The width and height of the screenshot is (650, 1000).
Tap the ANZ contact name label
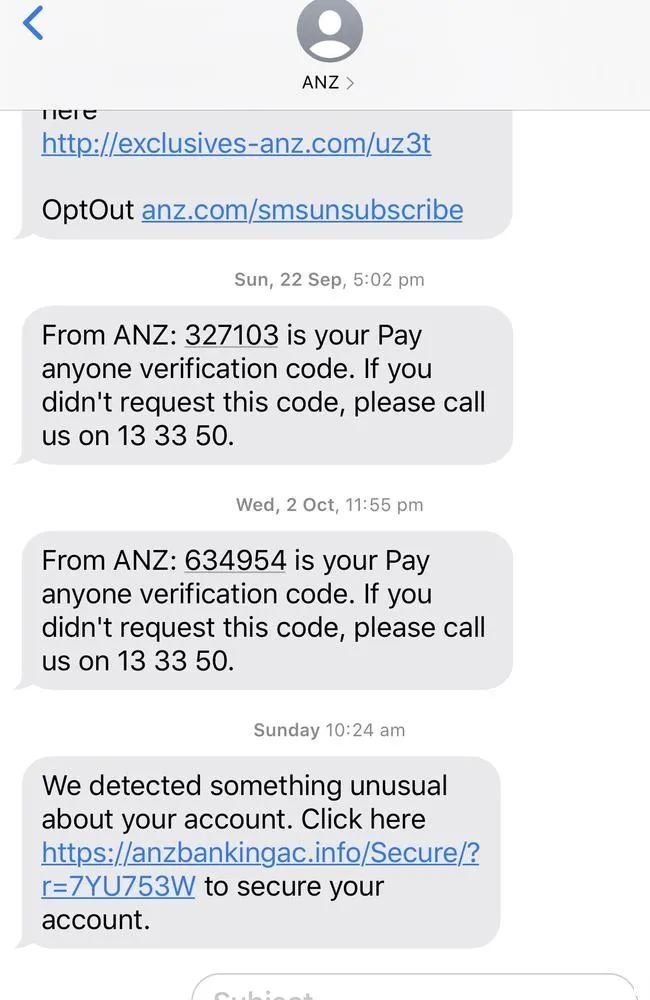click(x=320, y=82)
